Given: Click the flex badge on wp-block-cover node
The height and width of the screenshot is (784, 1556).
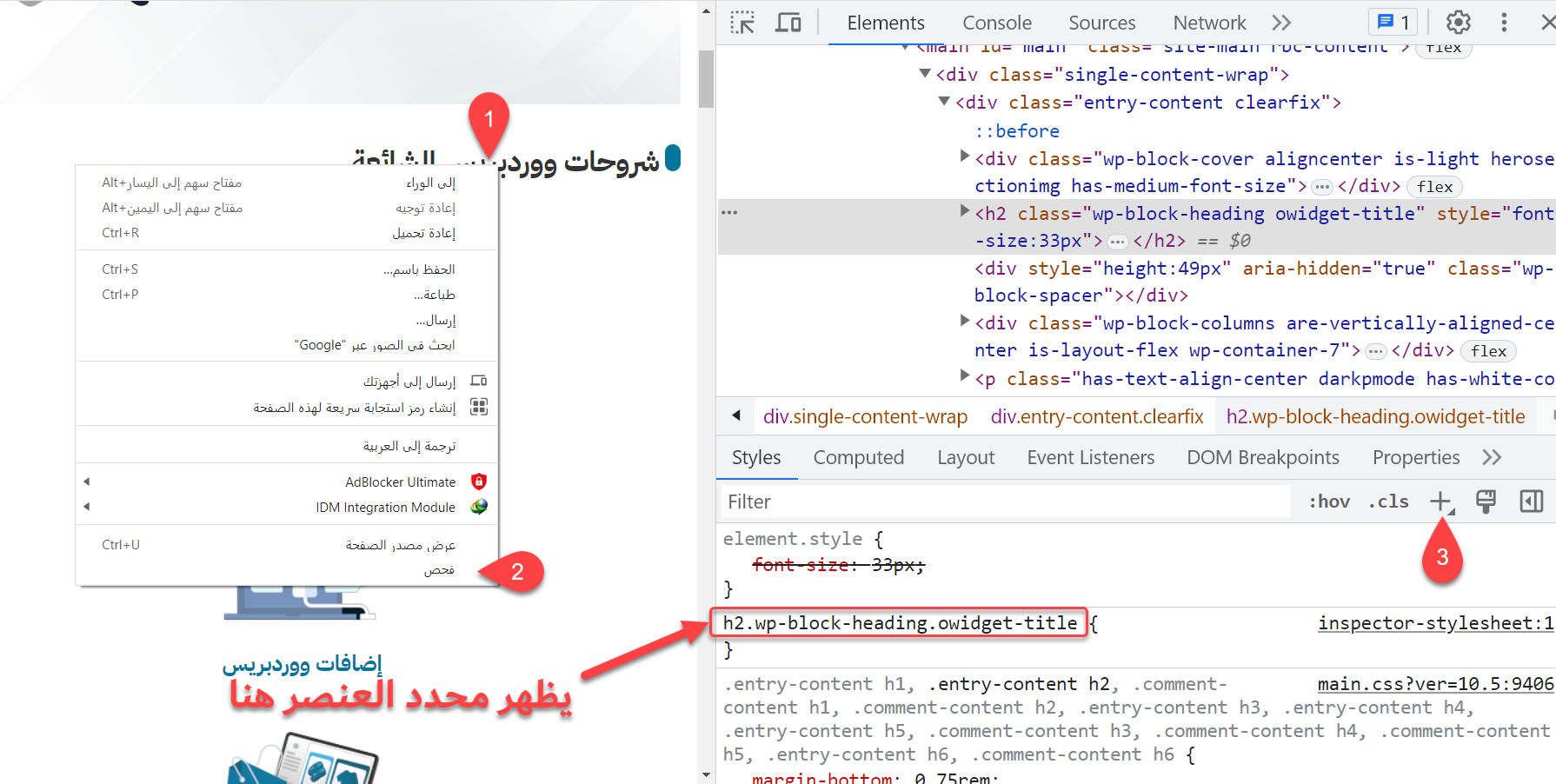Looking at the screenshot, I should tap(1435, 186).
